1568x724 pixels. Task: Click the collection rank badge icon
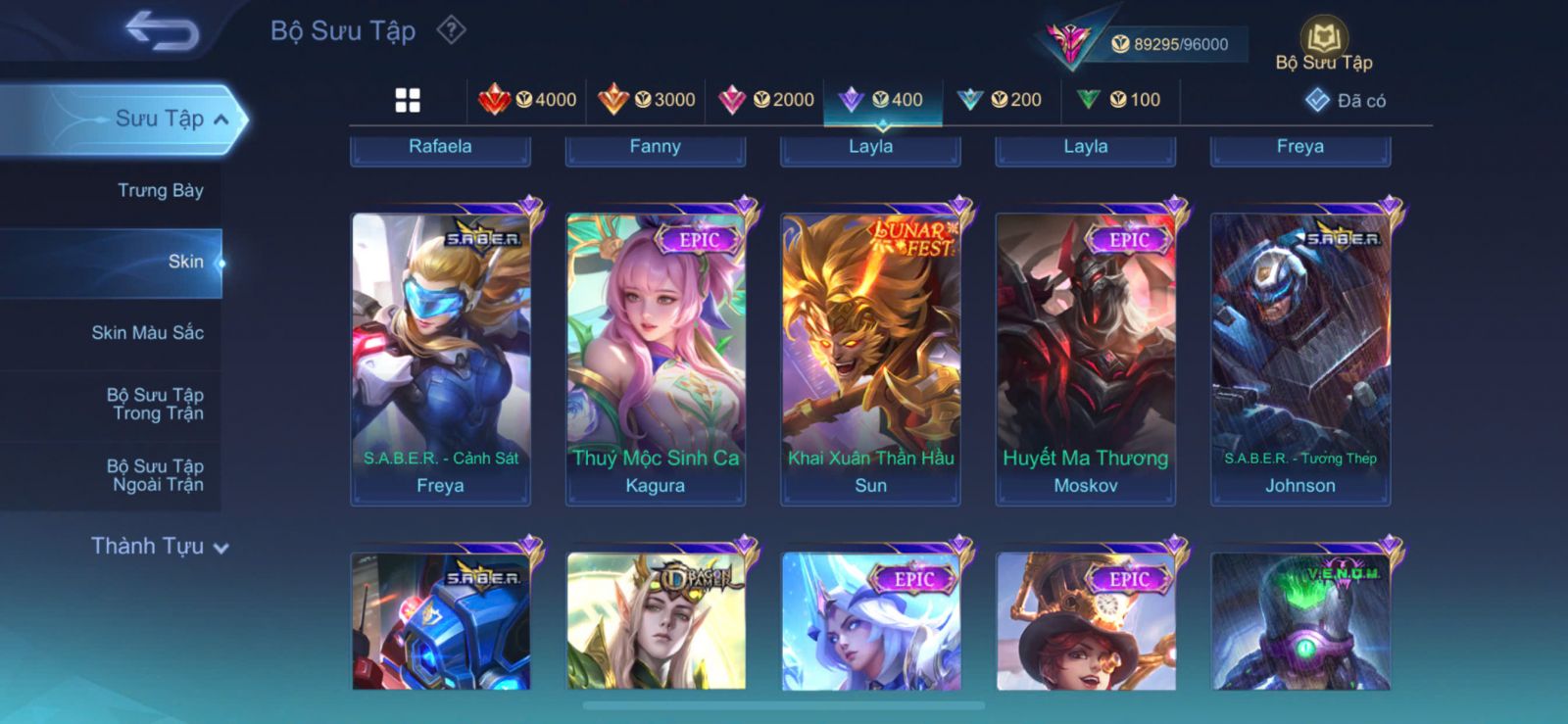point(1069,43)
